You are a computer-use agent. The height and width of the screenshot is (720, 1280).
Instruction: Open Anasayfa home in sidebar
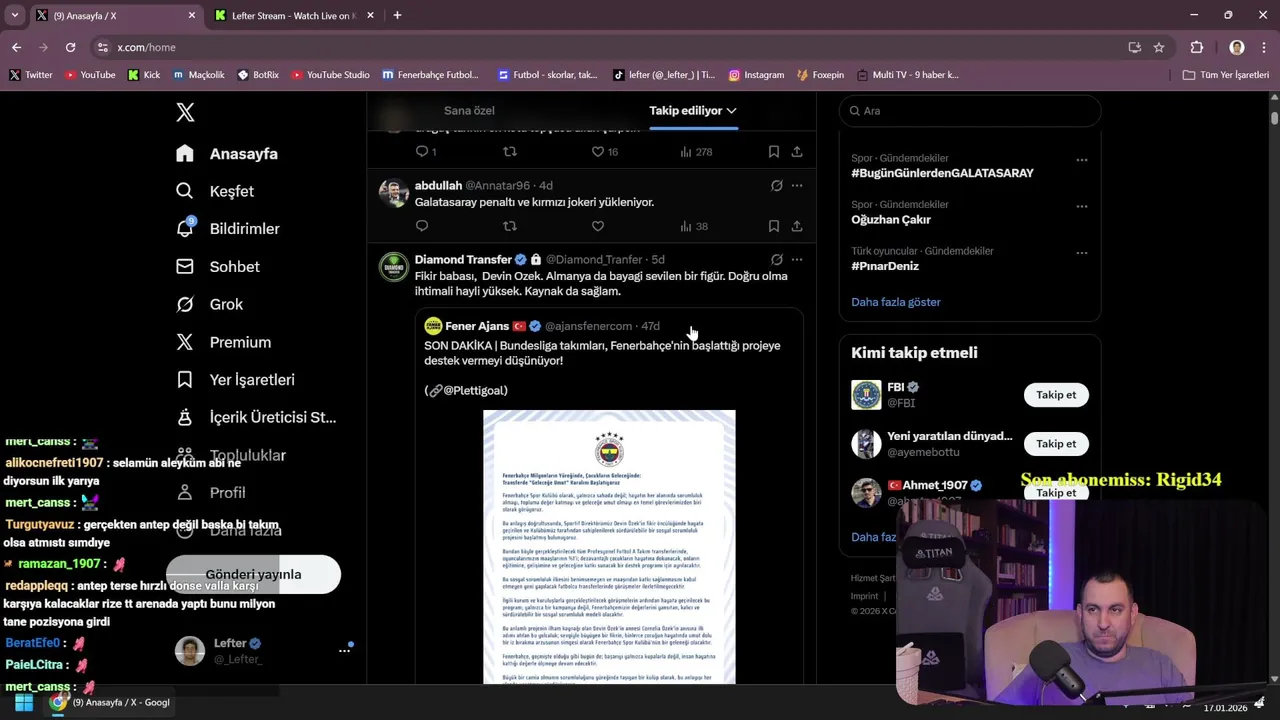point(227,154)
